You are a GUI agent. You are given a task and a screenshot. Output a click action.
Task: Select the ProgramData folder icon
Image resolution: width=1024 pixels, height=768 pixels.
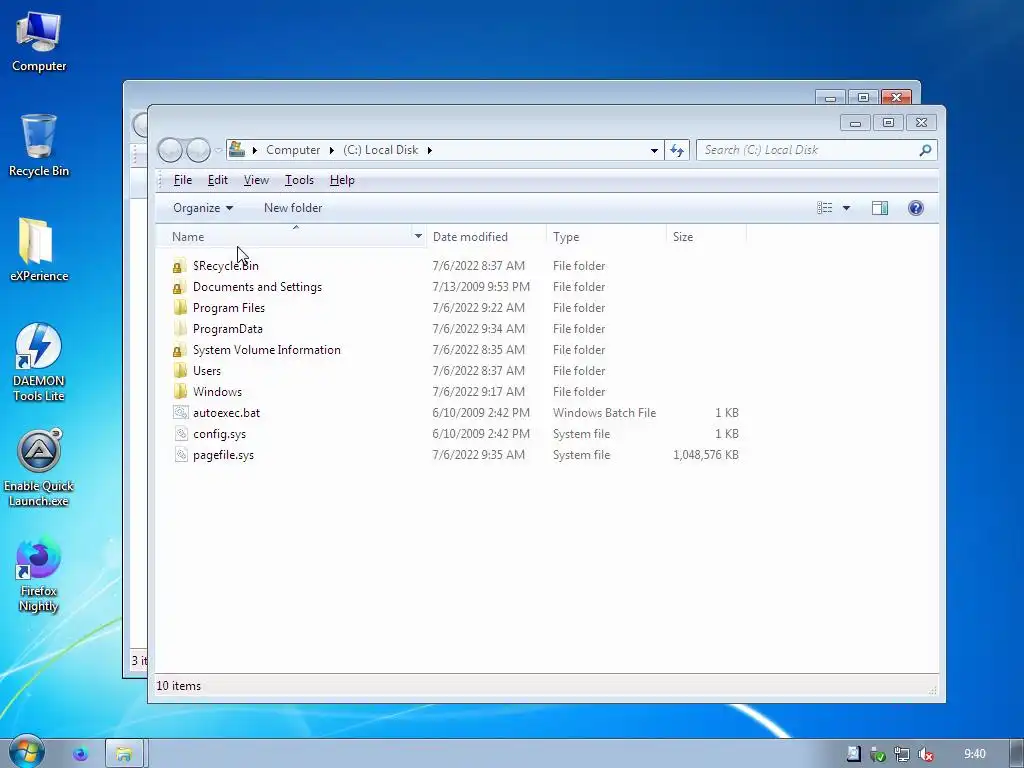180,328
